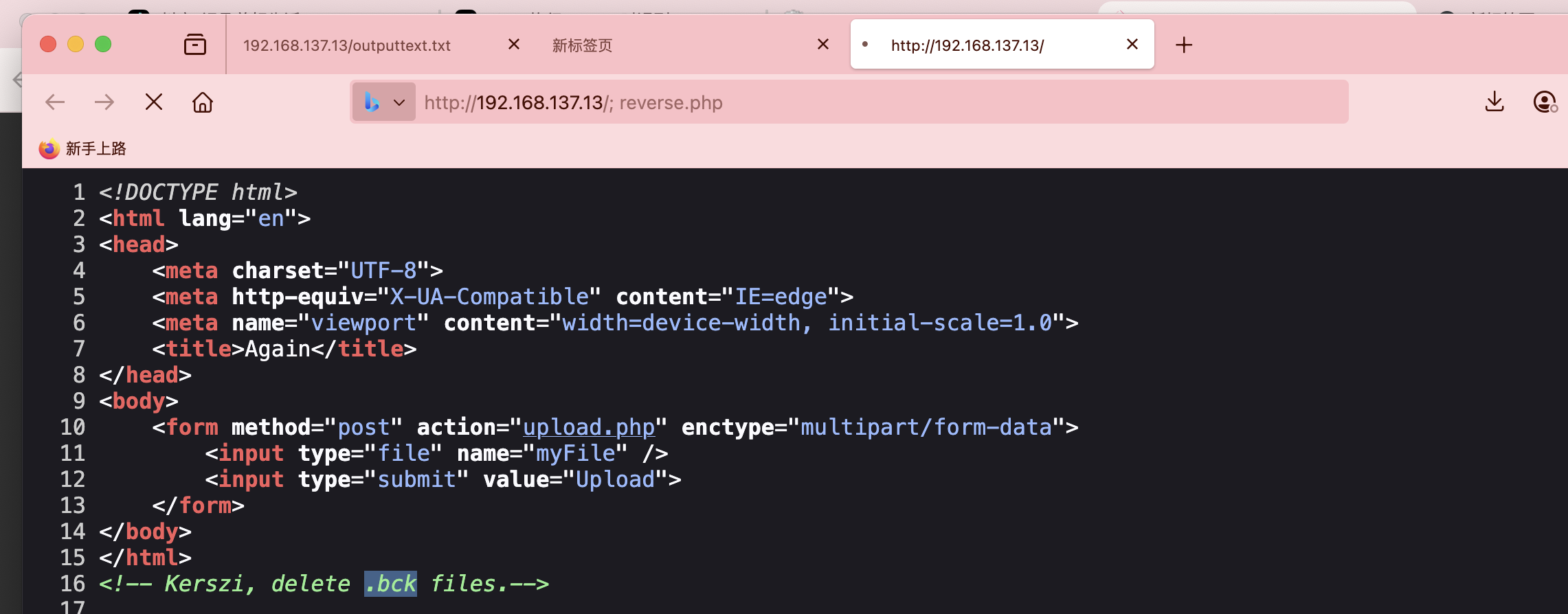1568x614 pixels.
Task: Expand the Bing search engine dropdown
Action: click(x=384, y=102)
